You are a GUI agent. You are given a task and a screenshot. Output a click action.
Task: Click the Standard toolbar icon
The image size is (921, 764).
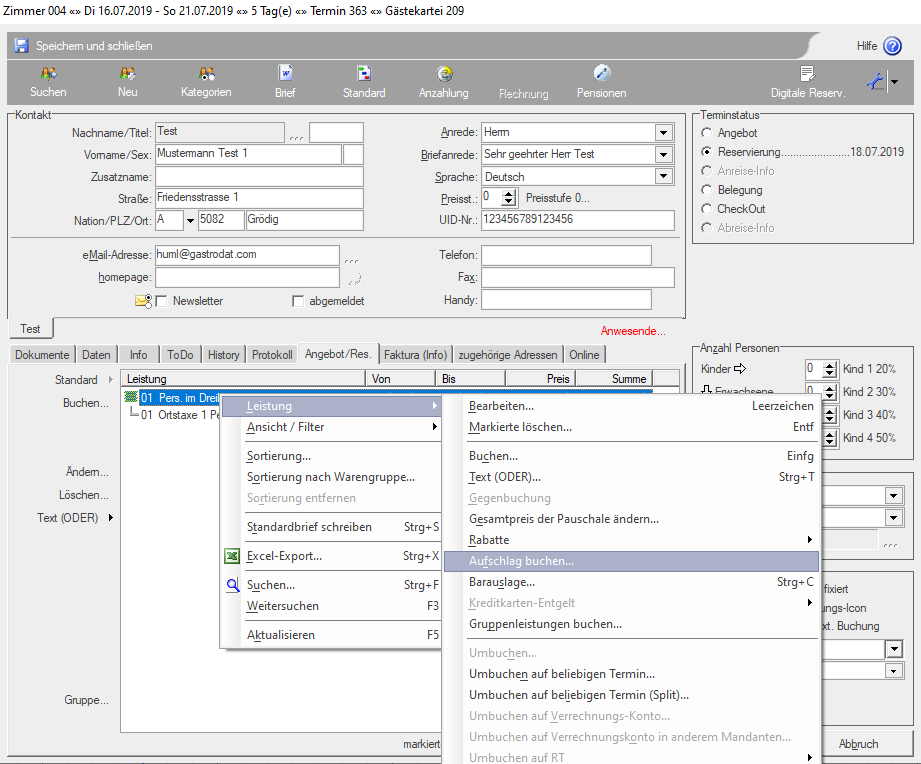pyautogui.click(x=364, y=74)
